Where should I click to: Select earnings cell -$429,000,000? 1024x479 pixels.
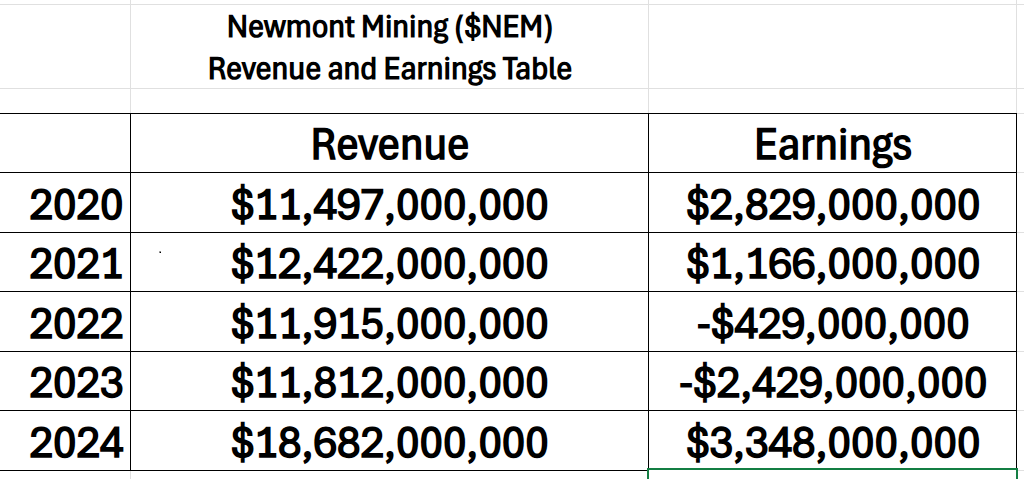[x=833, y=322]
